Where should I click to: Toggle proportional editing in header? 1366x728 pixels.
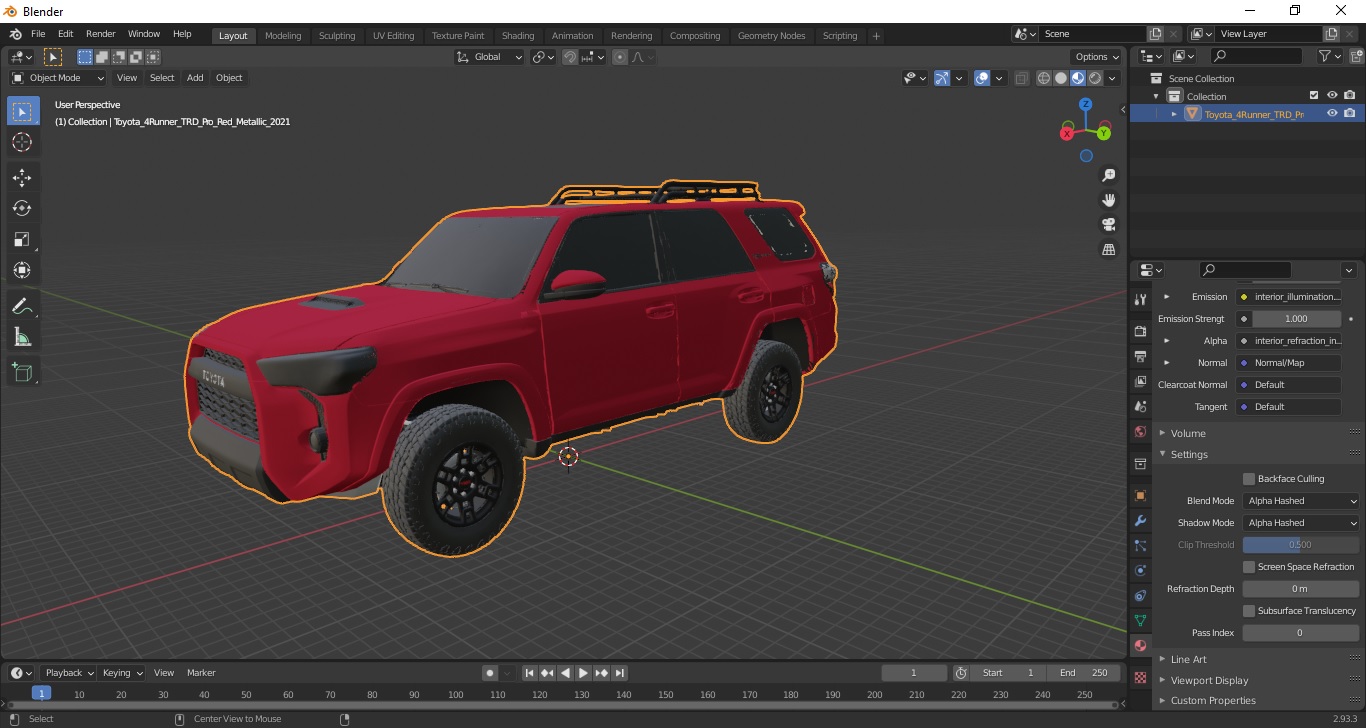pyautogui.click(x=620, y=57)
